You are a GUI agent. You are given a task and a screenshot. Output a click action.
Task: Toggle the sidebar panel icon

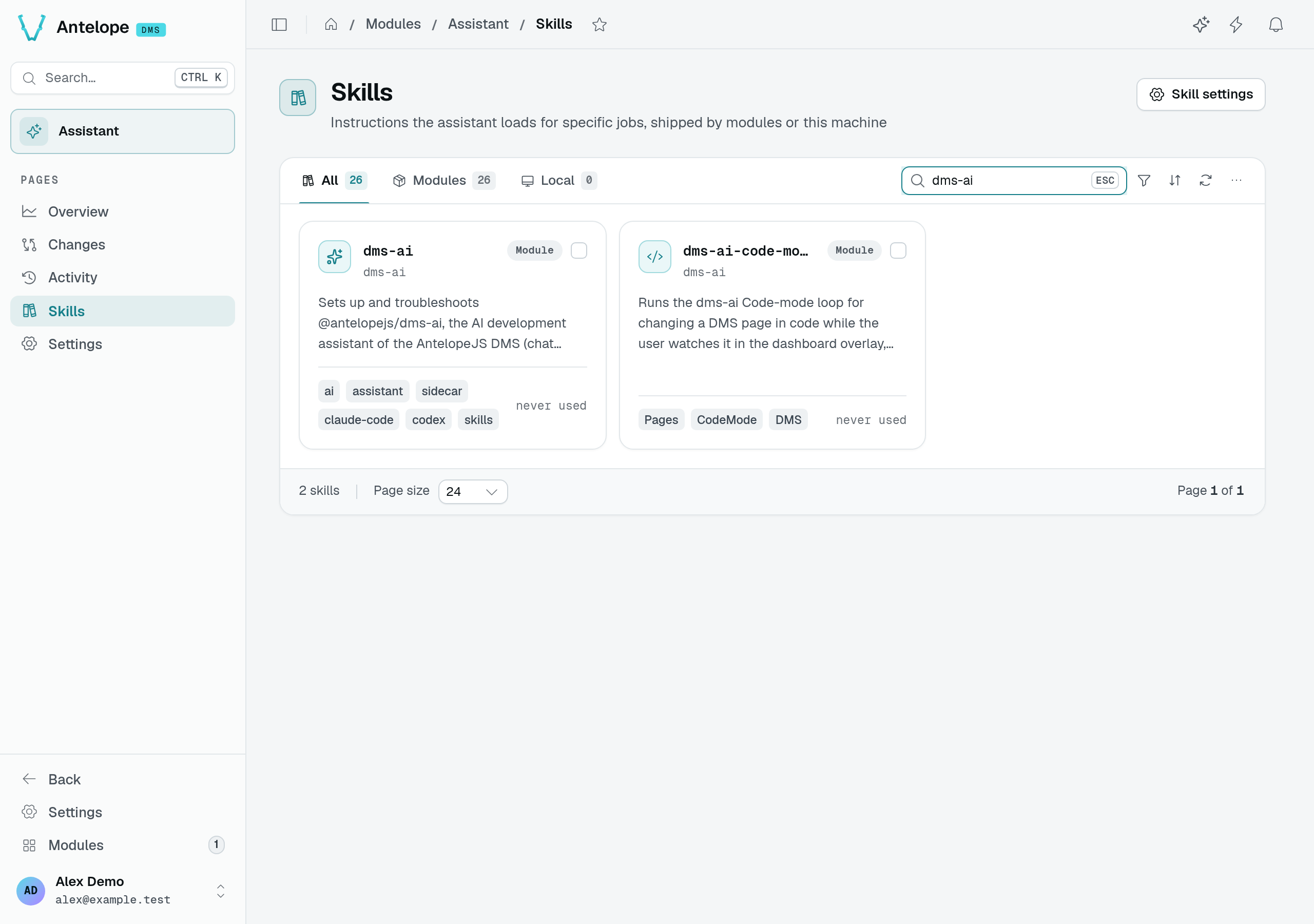279,24
